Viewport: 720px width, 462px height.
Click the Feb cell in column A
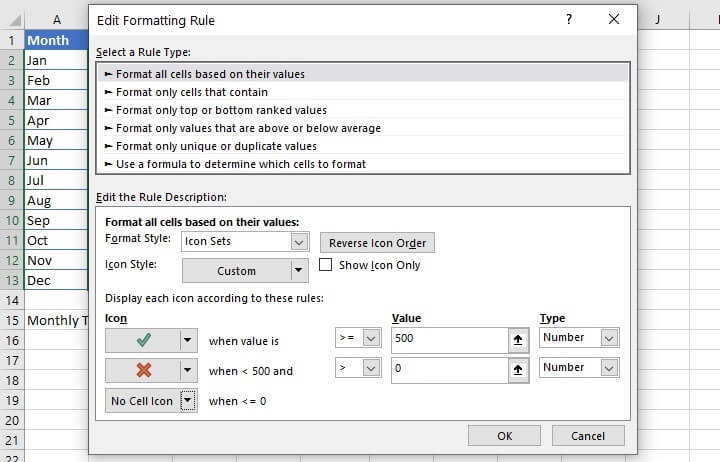tap(56, 80)
